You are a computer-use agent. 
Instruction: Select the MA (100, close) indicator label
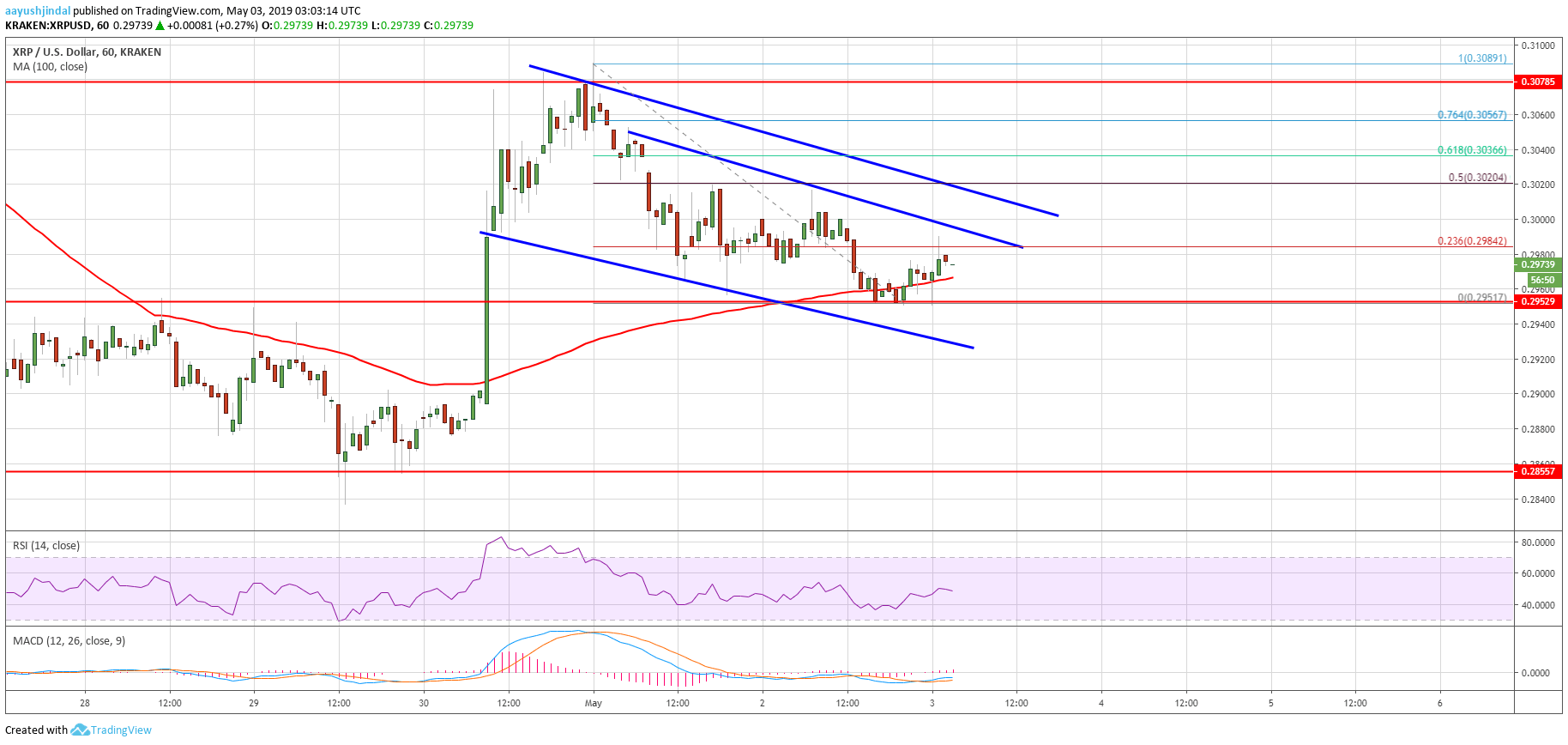click(50, 67)
